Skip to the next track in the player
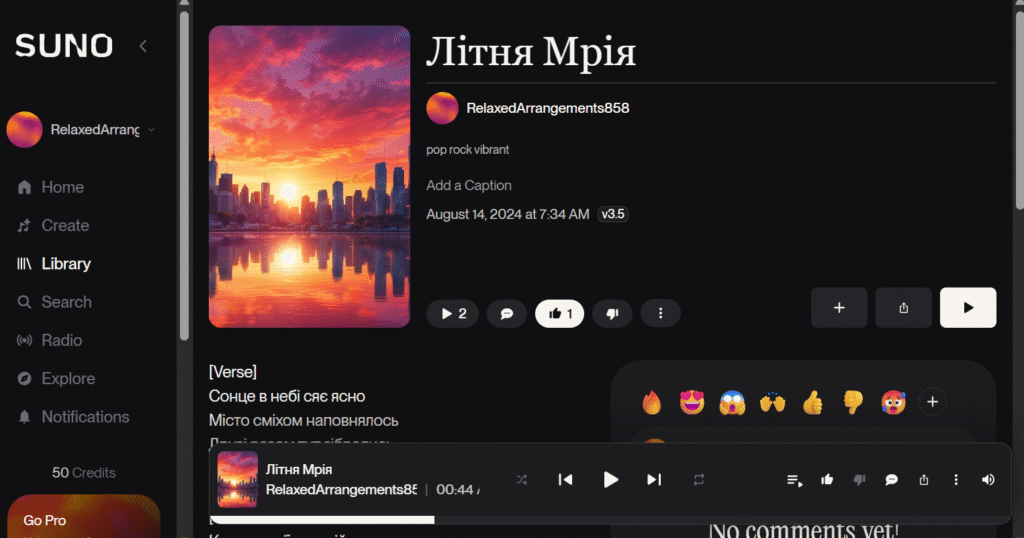Viewport: 1024px width, 538px height. [x=654, y=480]
